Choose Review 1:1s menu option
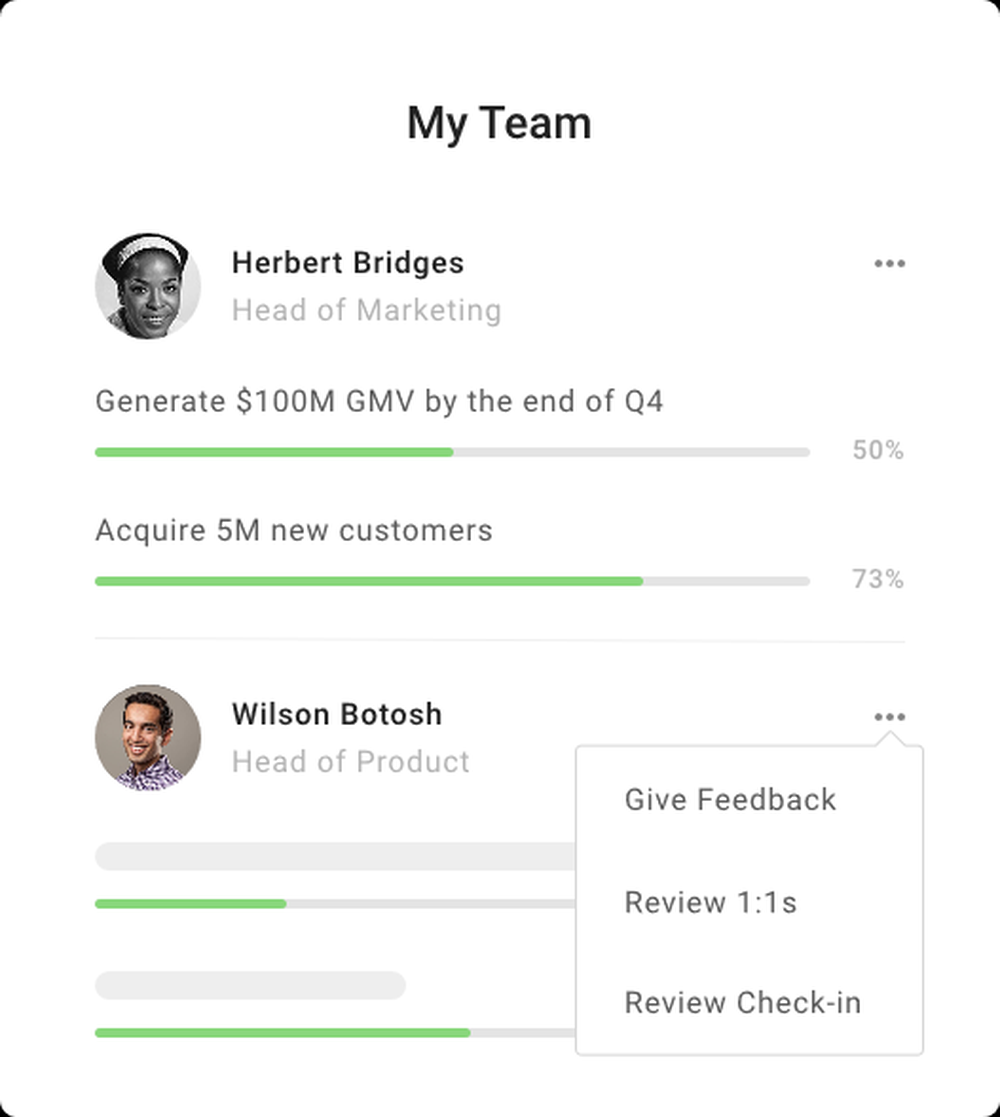The width and height of the screenshot is (1000, 1117). pos(710,902)
